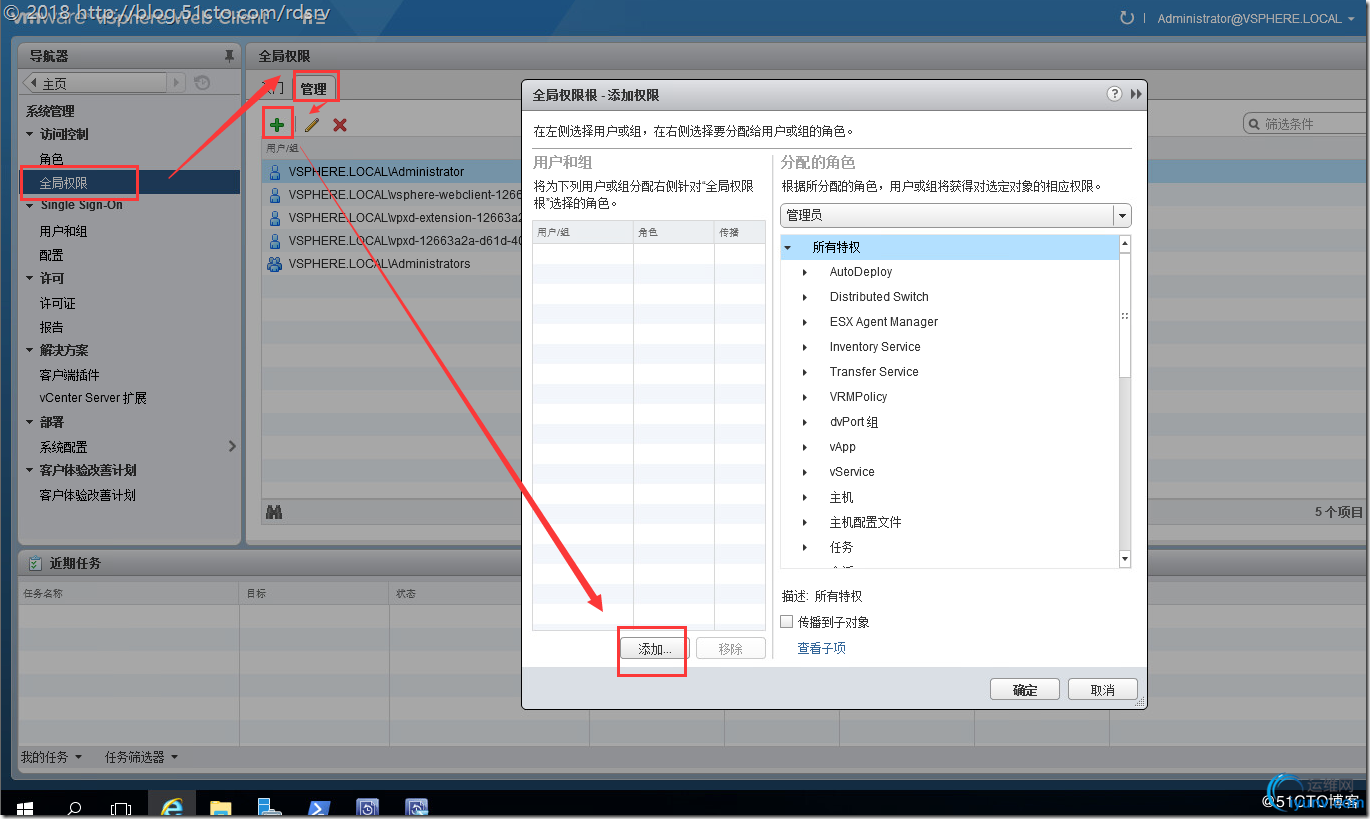
Task: Click the recent tasks panel icon
Action: tap(35, 563)
